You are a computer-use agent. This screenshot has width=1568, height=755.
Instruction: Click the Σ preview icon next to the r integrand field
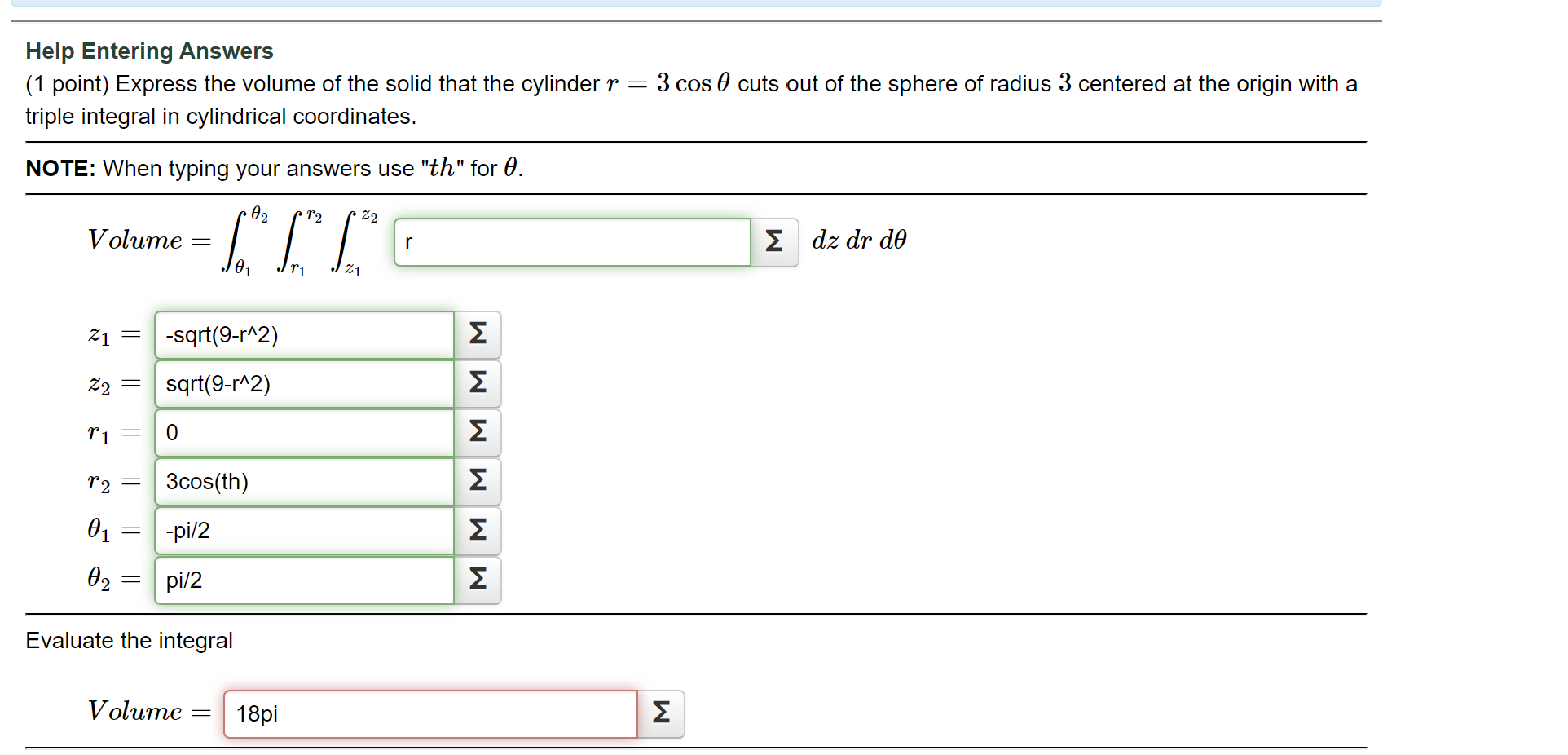(773, 241)
